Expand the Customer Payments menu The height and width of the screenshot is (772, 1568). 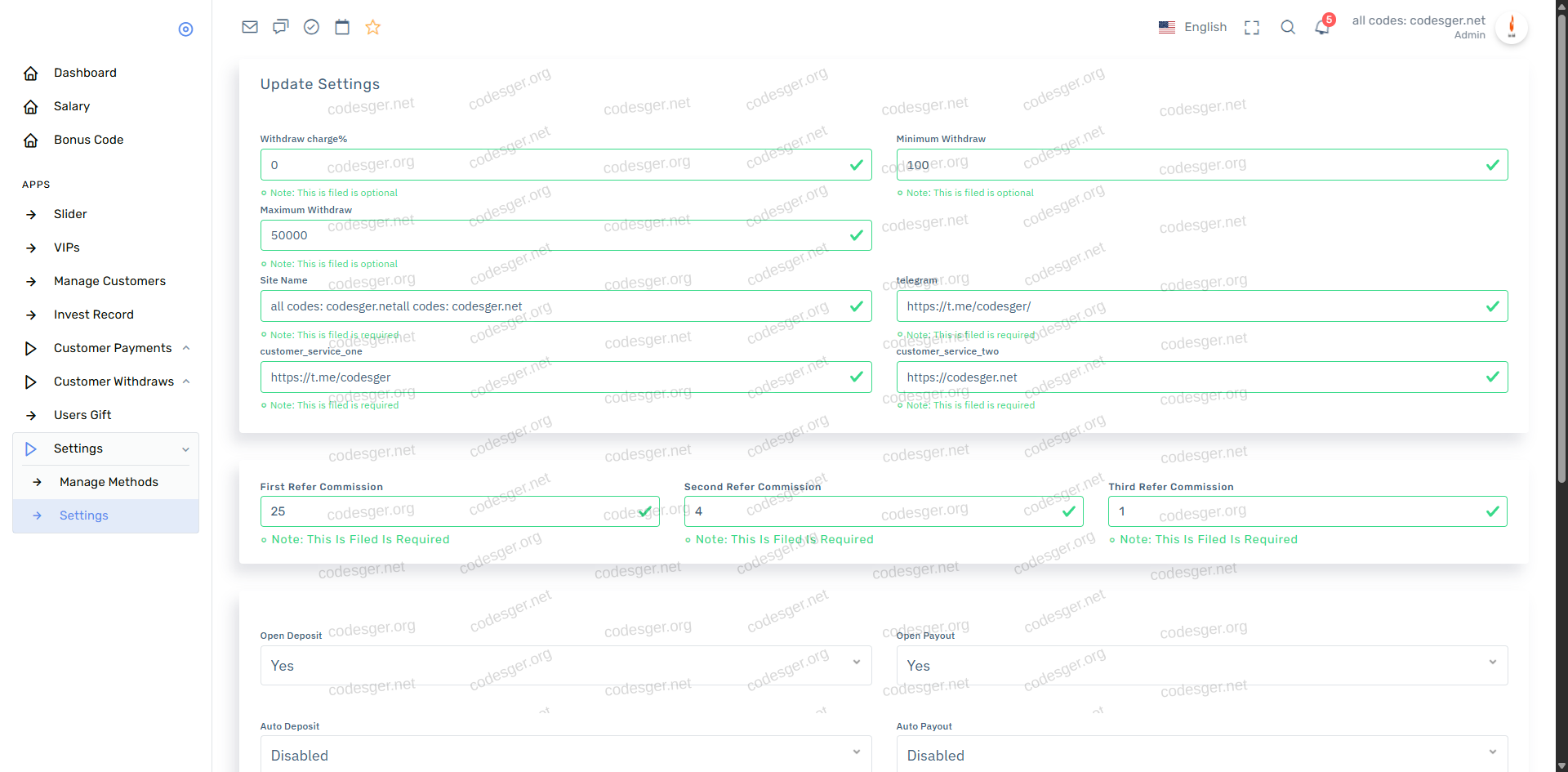pyautogui.click(x=113, y=348)
